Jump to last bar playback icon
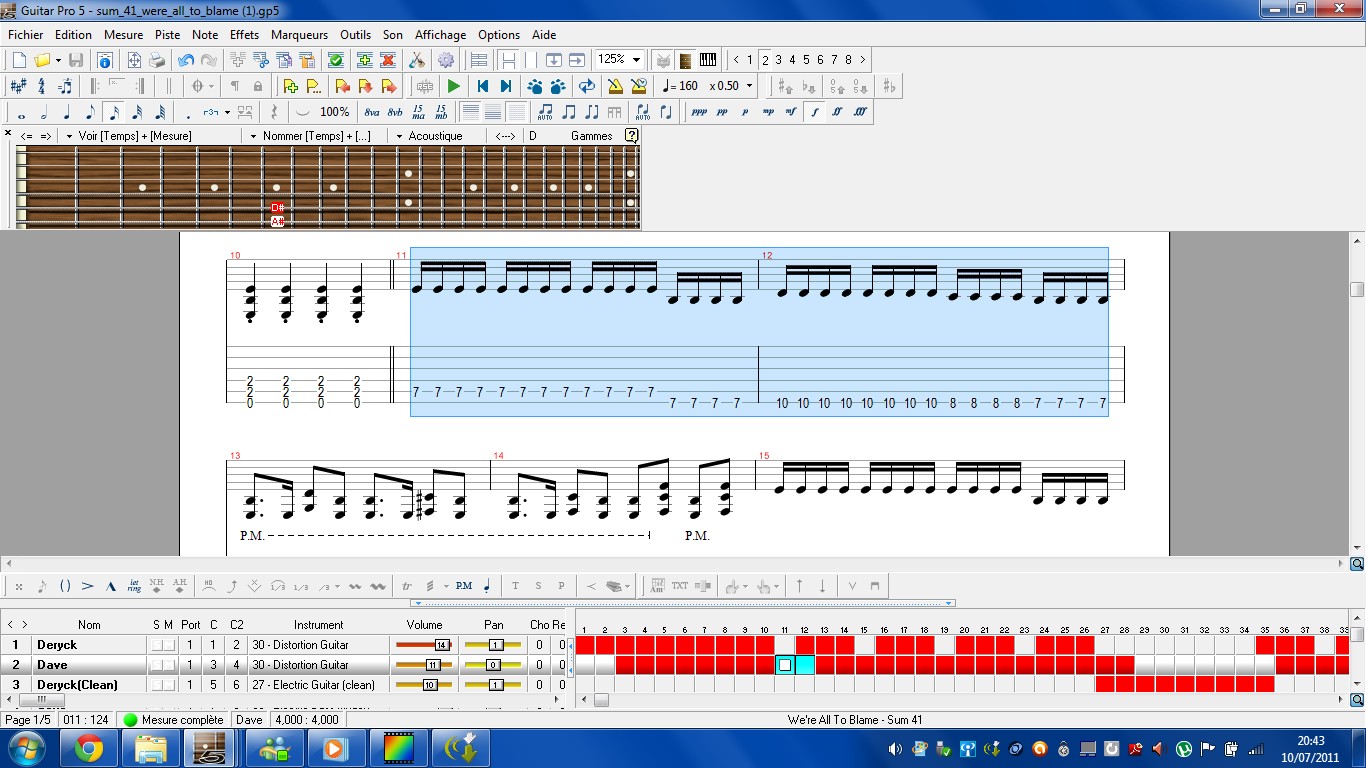Viewport: 1366px width, 768px height. (x=505, y=86)
